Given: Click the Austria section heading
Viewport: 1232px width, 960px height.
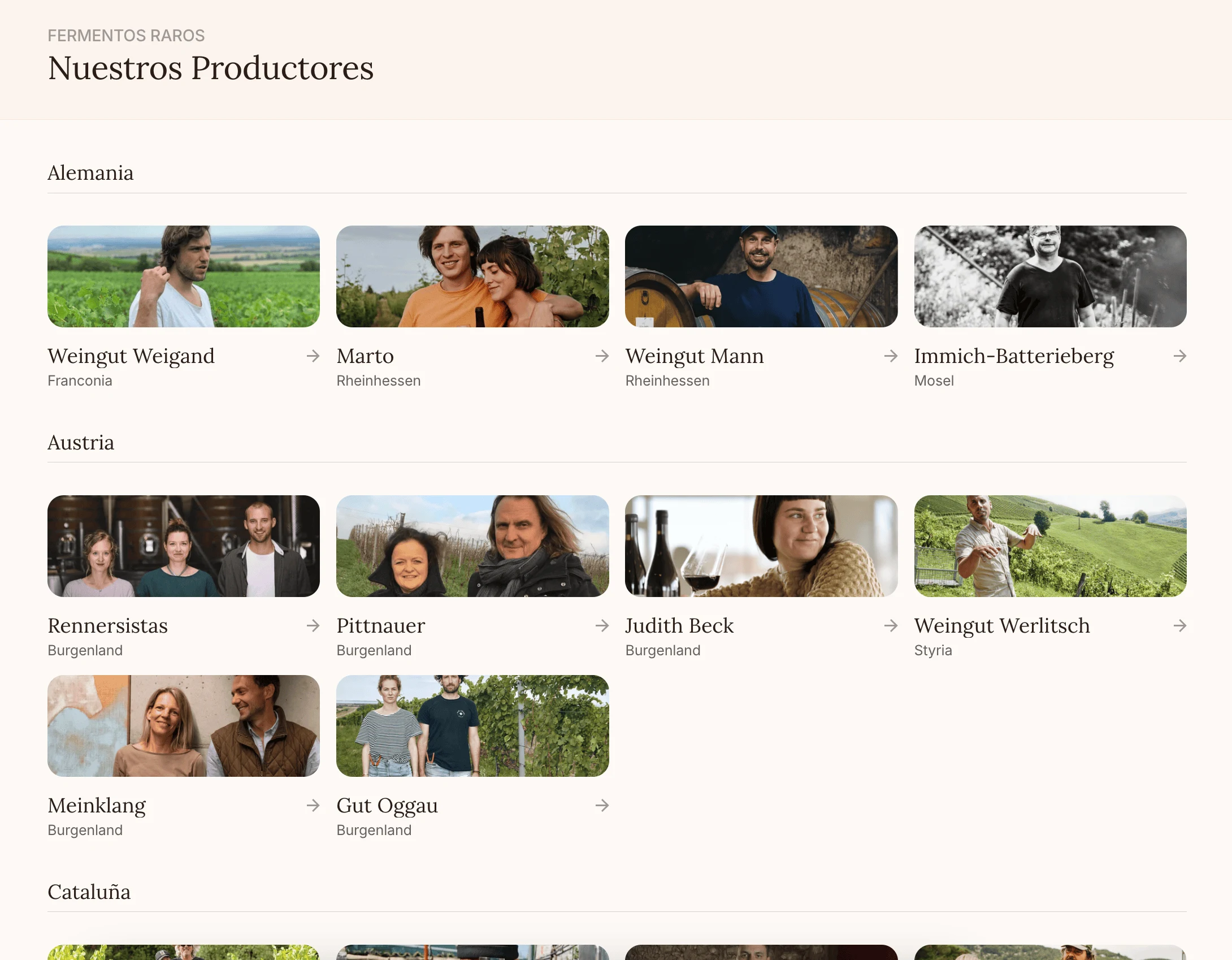Looking at the screenshot, I should 81,443.
